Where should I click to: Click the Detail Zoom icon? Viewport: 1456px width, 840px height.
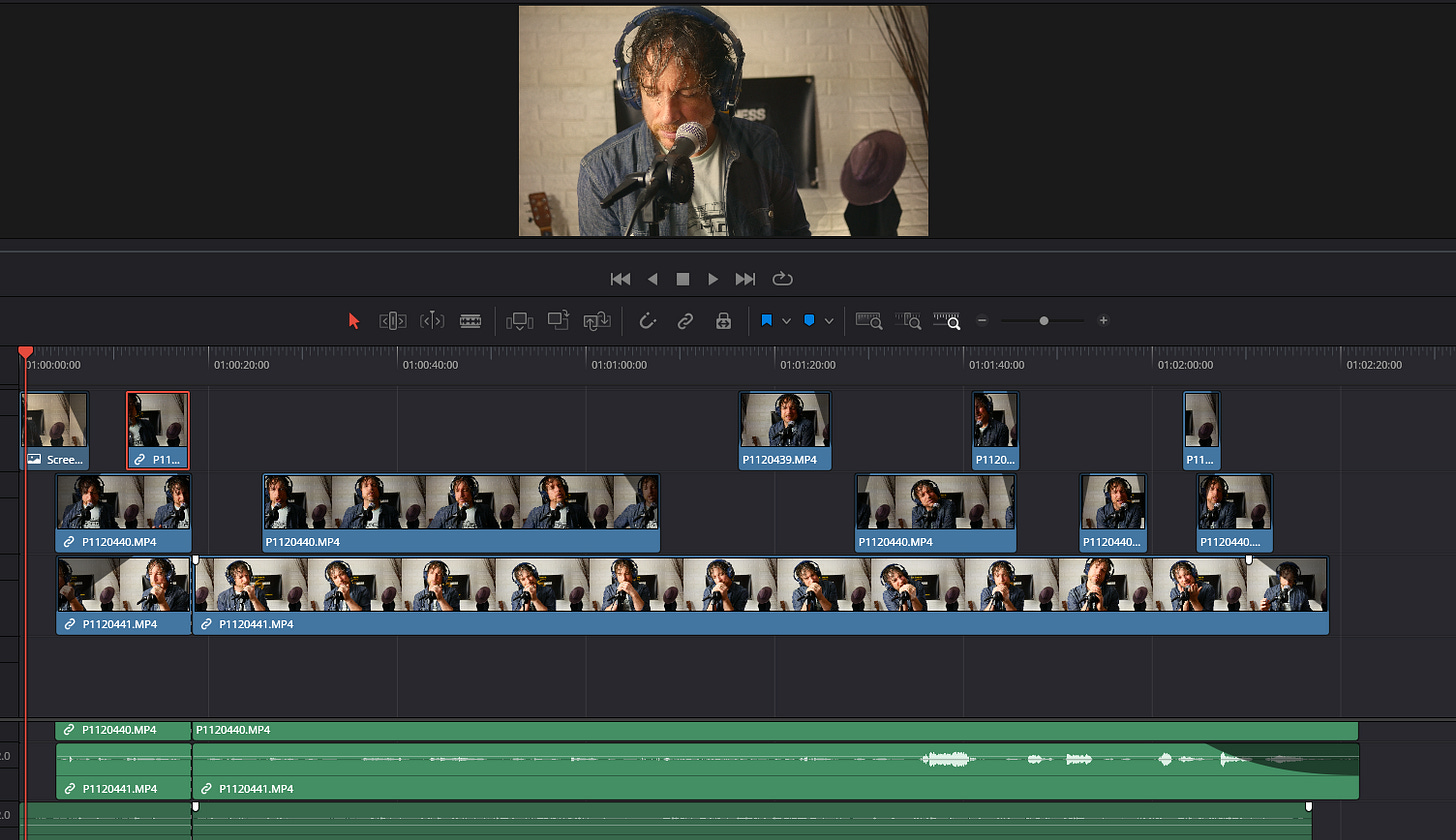pos(908,321)
